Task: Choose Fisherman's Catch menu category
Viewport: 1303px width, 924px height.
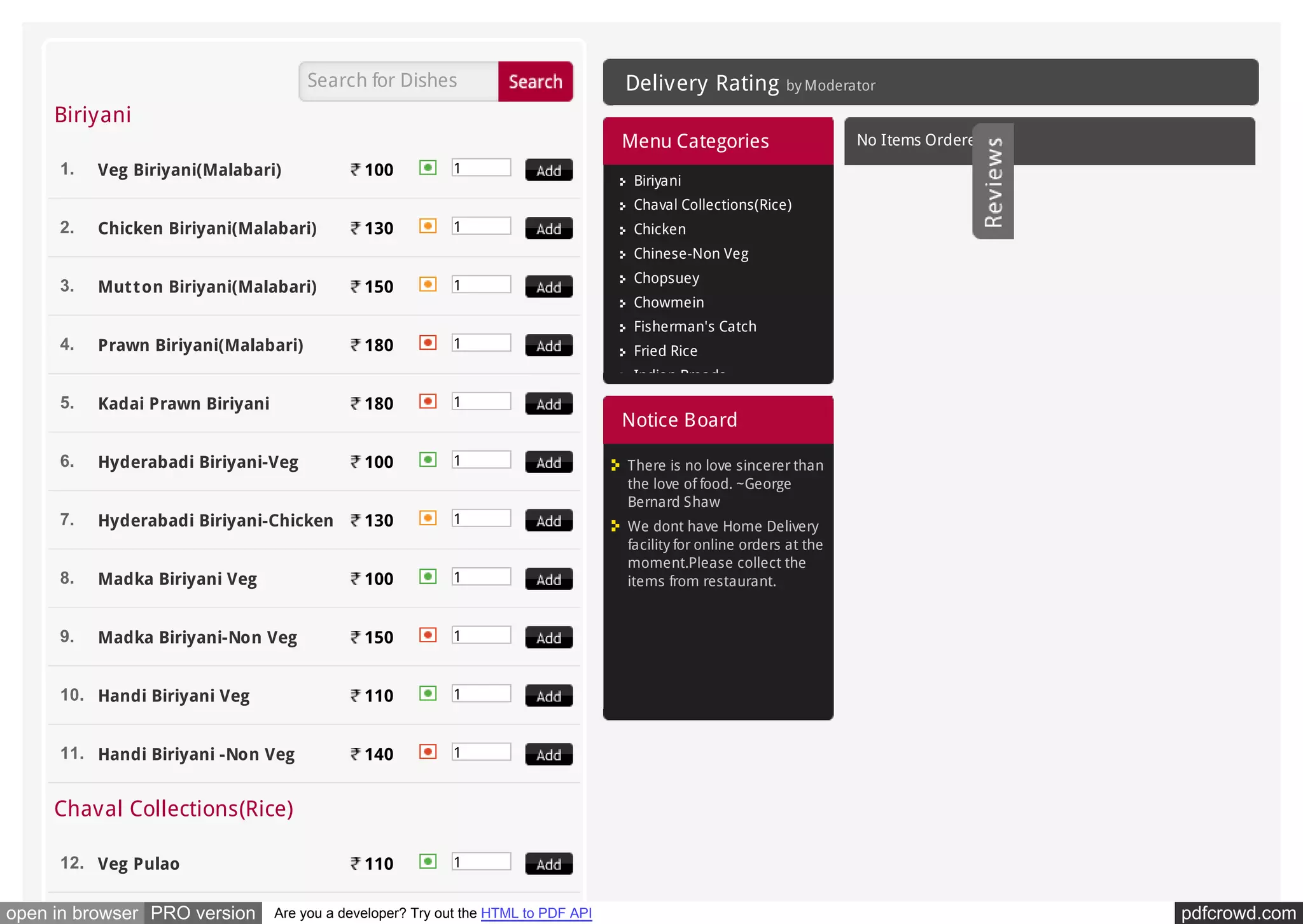Action: (695, 327)
